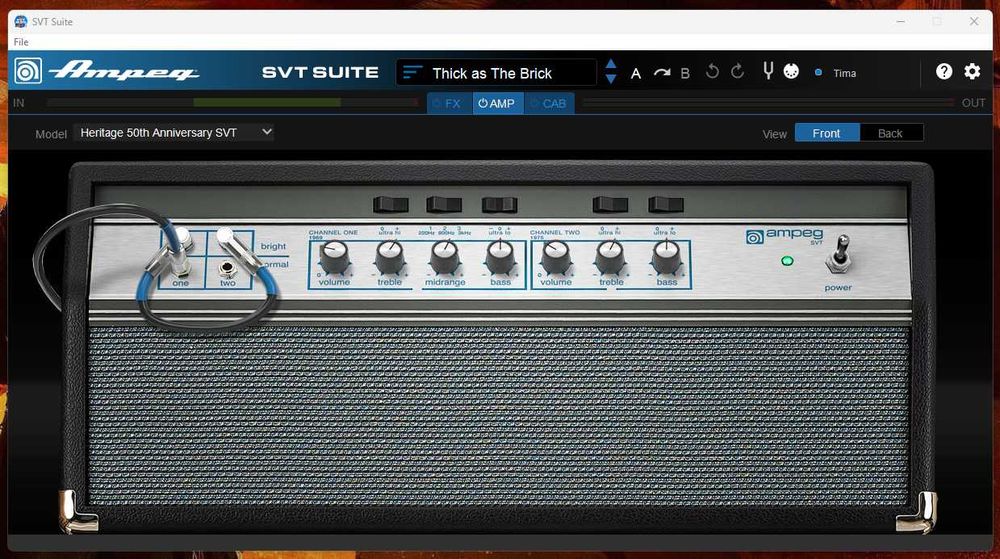Toggle Channel Two ultra hi rocker switch
Viewport: 1000px width, 559px height.
(x=610, y=205)
